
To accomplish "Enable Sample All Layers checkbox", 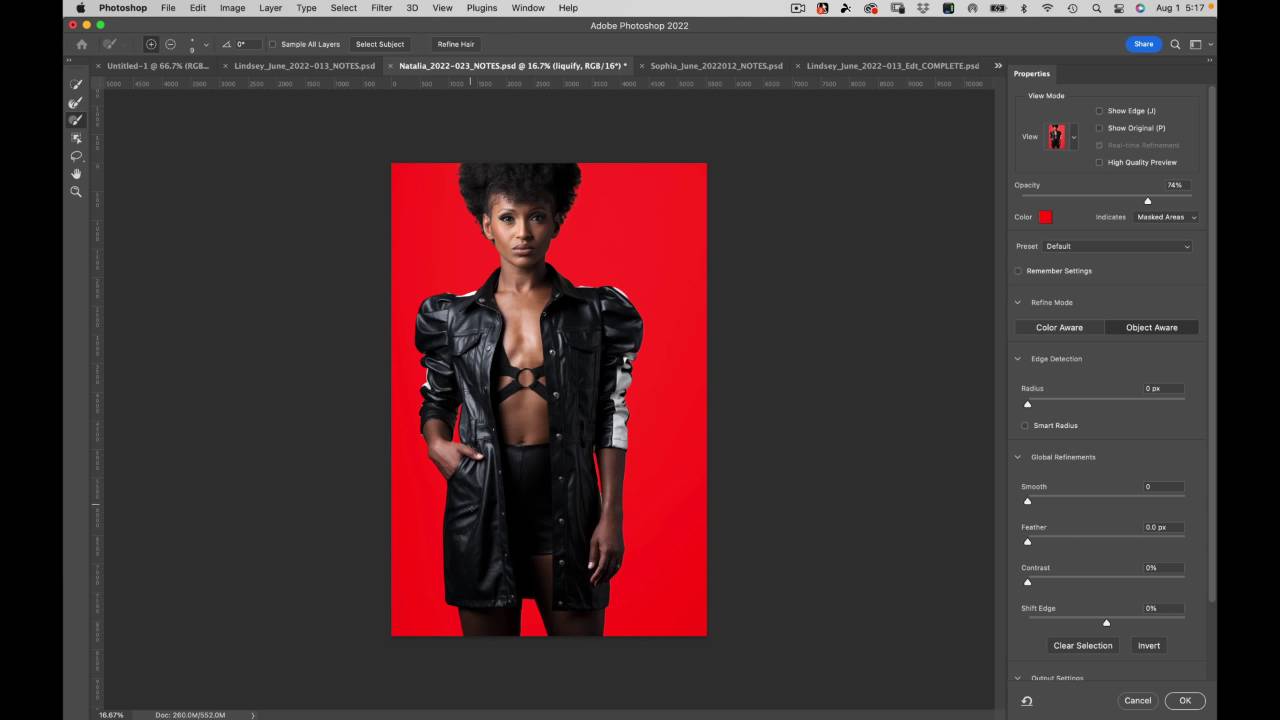I will [x=272, y=44].
